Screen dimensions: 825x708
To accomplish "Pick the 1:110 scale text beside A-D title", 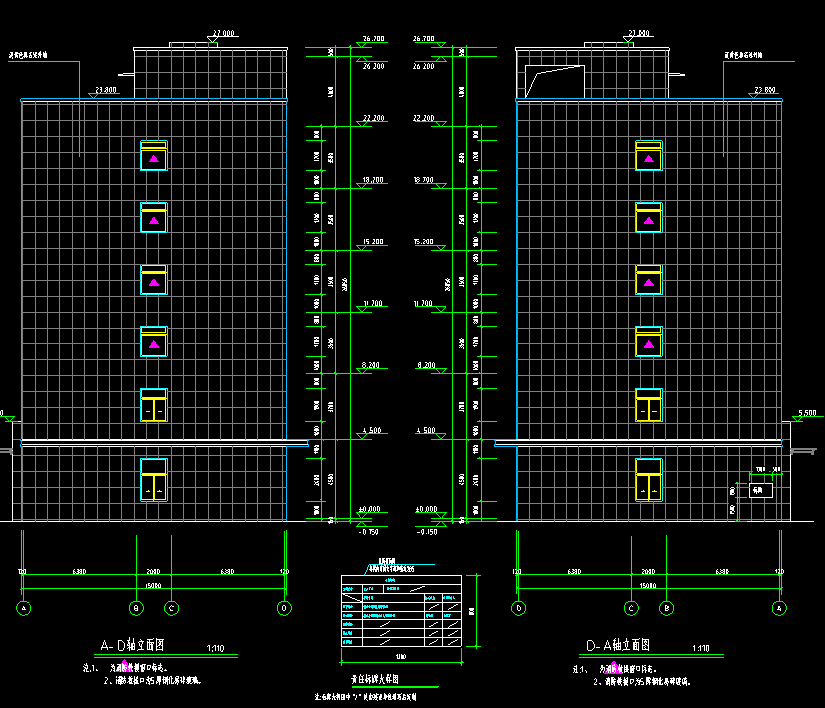I will coord(214,648).
